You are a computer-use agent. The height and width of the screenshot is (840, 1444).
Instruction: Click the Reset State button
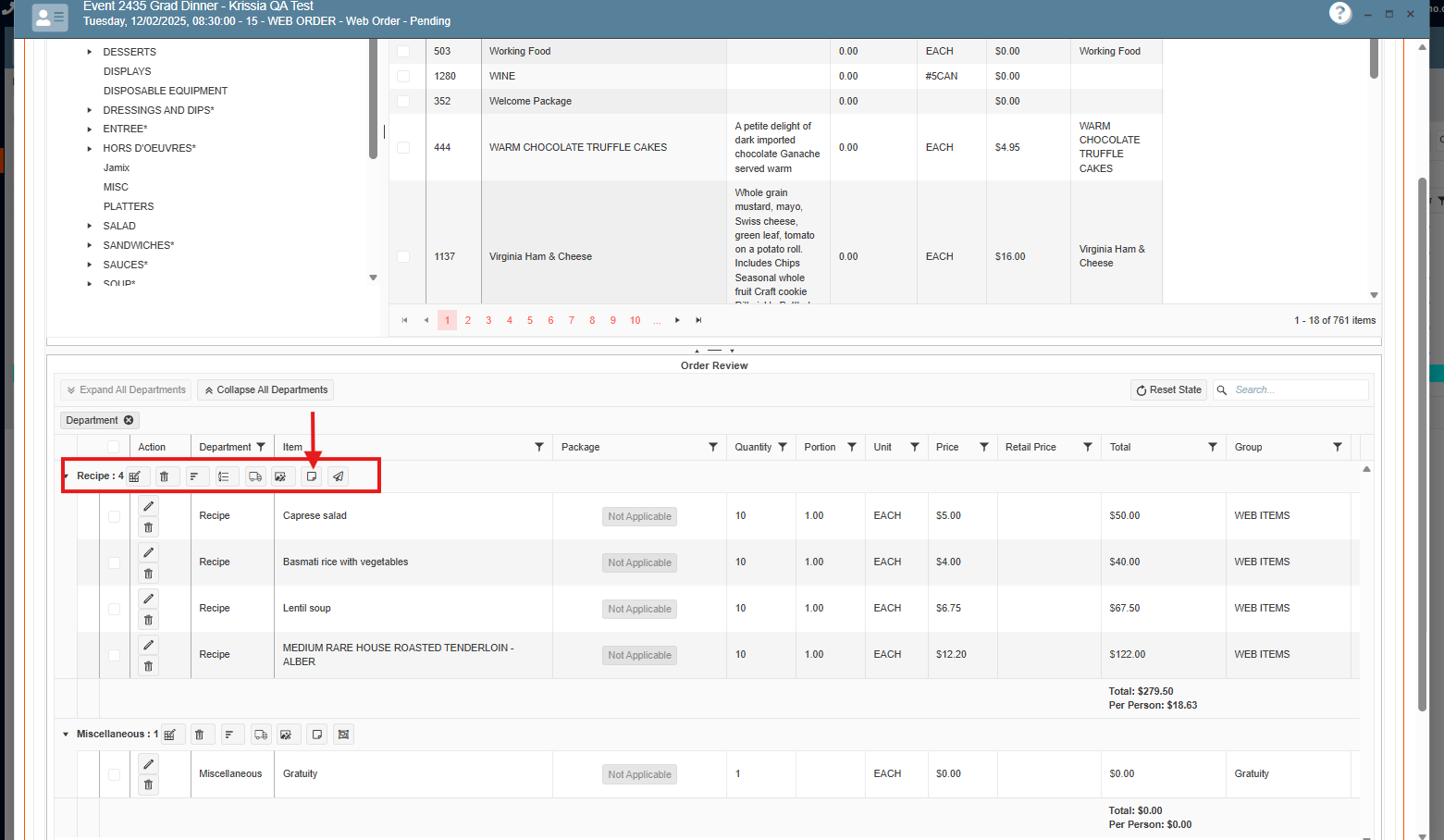coord(1168,390)
